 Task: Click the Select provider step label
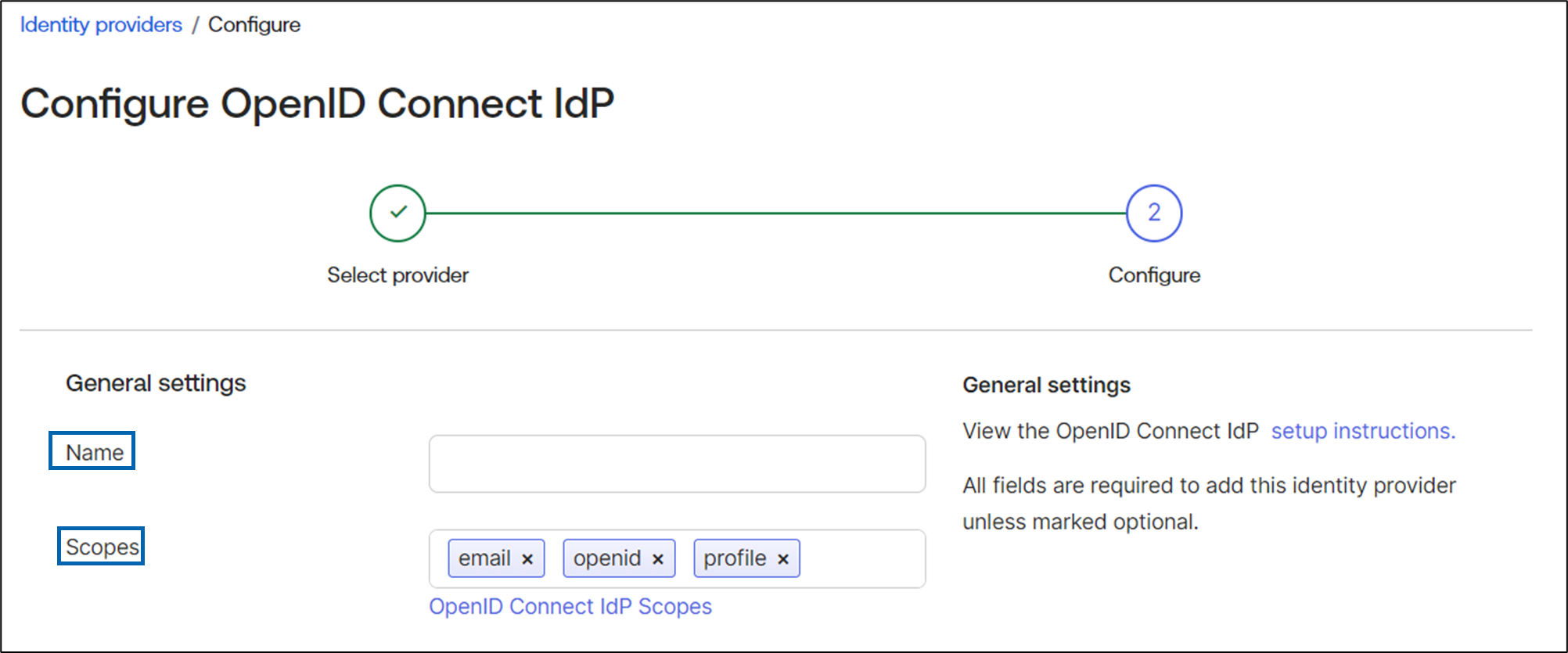(397, 275)
